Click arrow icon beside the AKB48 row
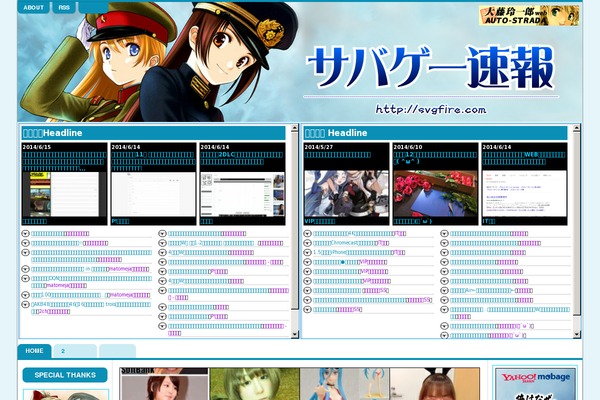This screenshot has height=400, width=600. (x=25, y=305)
